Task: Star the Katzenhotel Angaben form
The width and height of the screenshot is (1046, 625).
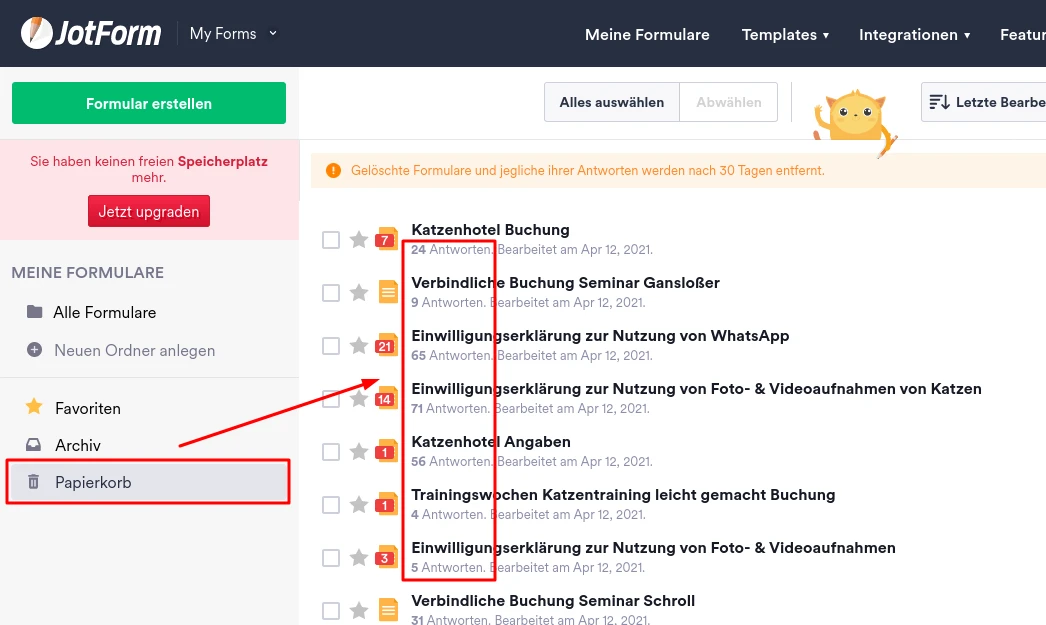Action: point(359,452)
